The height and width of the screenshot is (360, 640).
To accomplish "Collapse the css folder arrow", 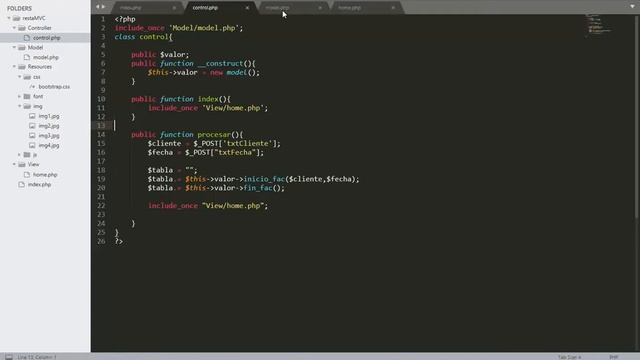I will [20, 77].
